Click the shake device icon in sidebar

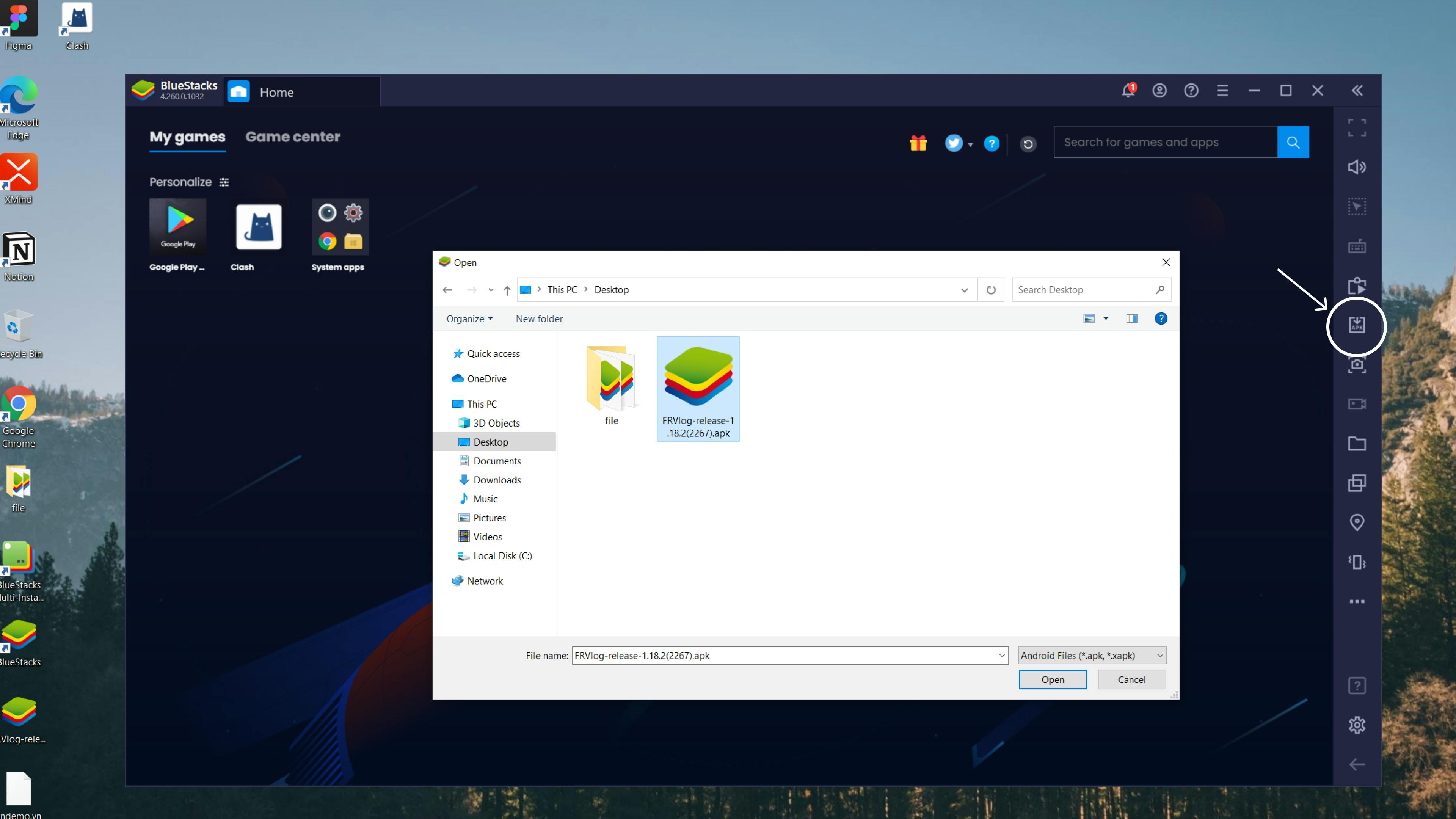pos(1357,562)
